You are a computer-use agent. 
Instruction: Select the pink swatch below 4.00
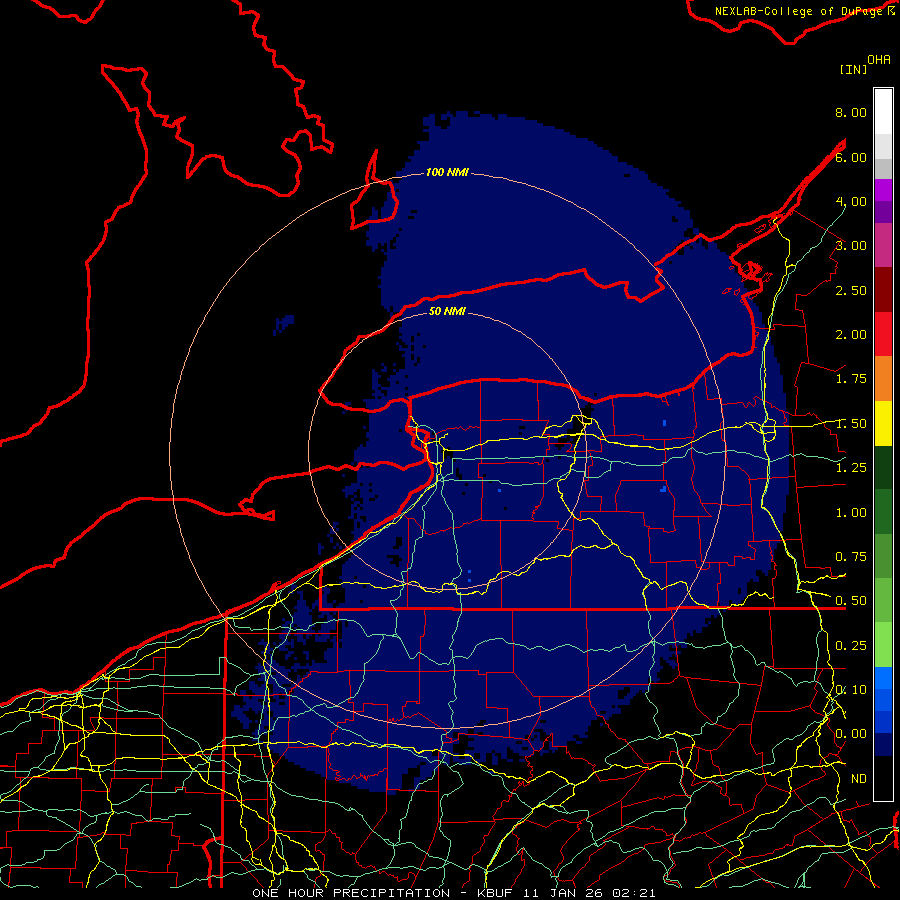[x=883, y=245]
